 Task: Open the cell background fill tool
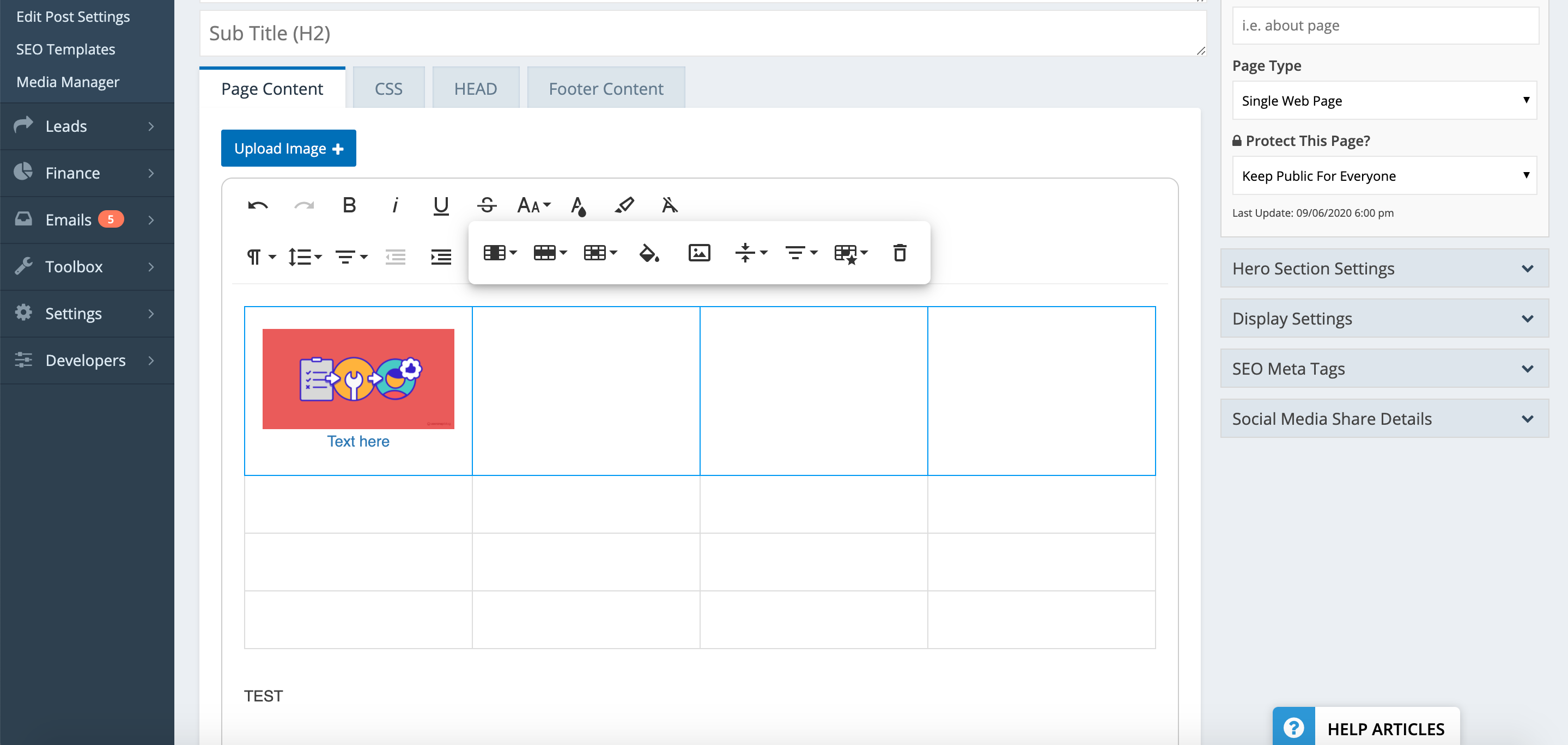pos(648,253)
